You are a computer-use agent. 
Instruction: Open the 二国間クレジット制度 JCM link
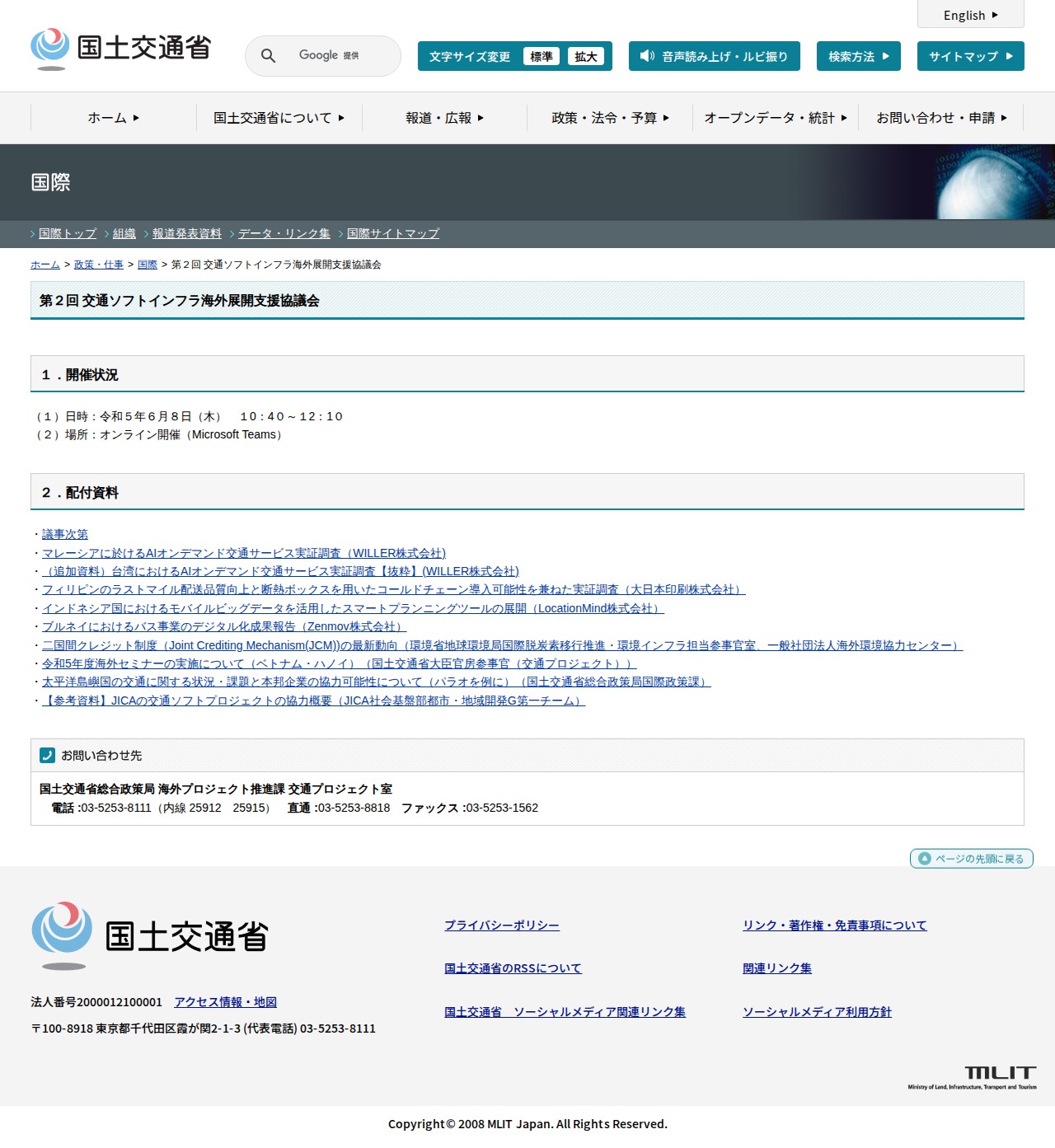[503, 645]
